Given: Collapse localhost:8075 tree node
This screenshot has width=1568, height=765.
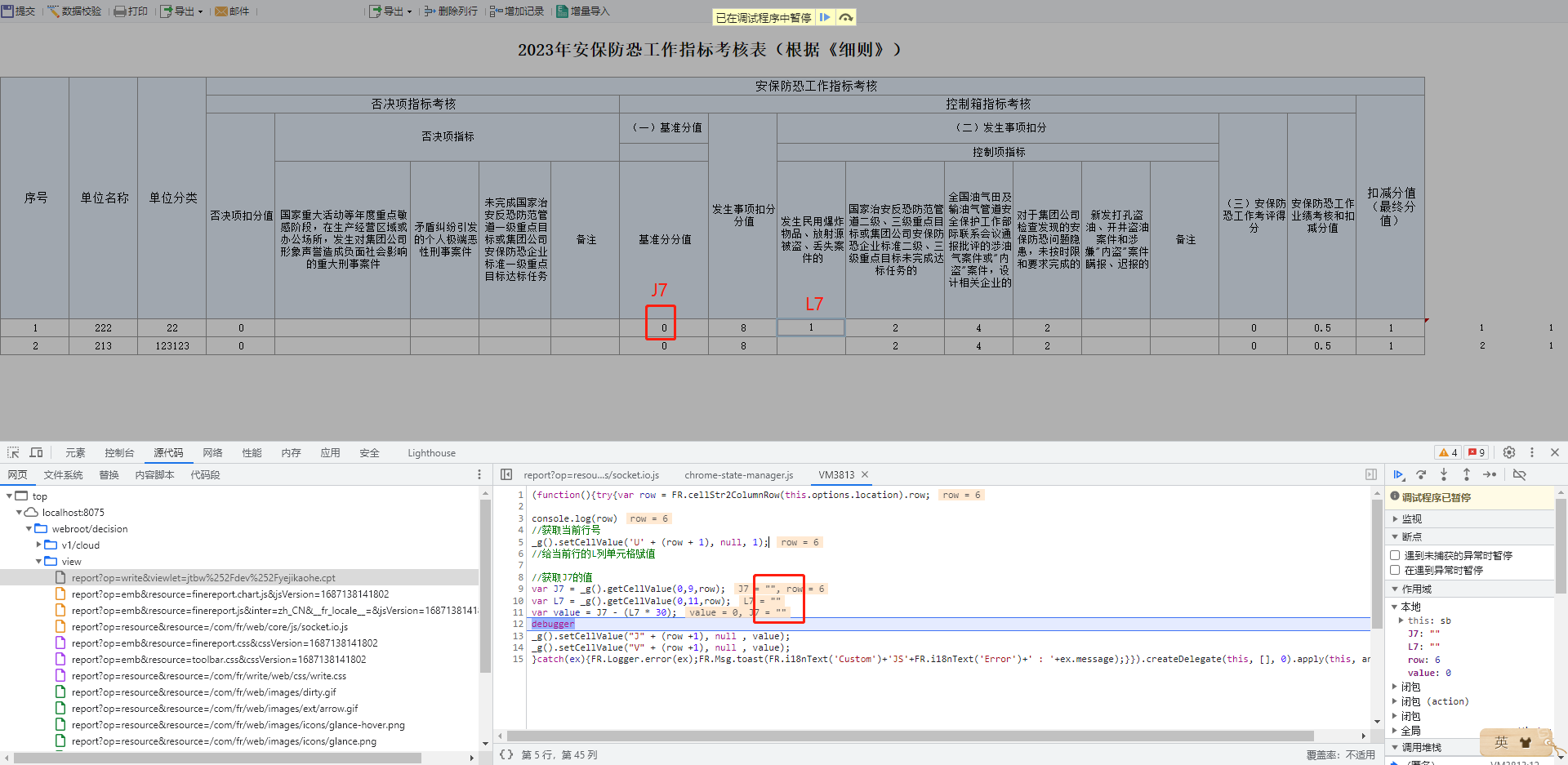Looking at the screenshot, I should (19, 512).
